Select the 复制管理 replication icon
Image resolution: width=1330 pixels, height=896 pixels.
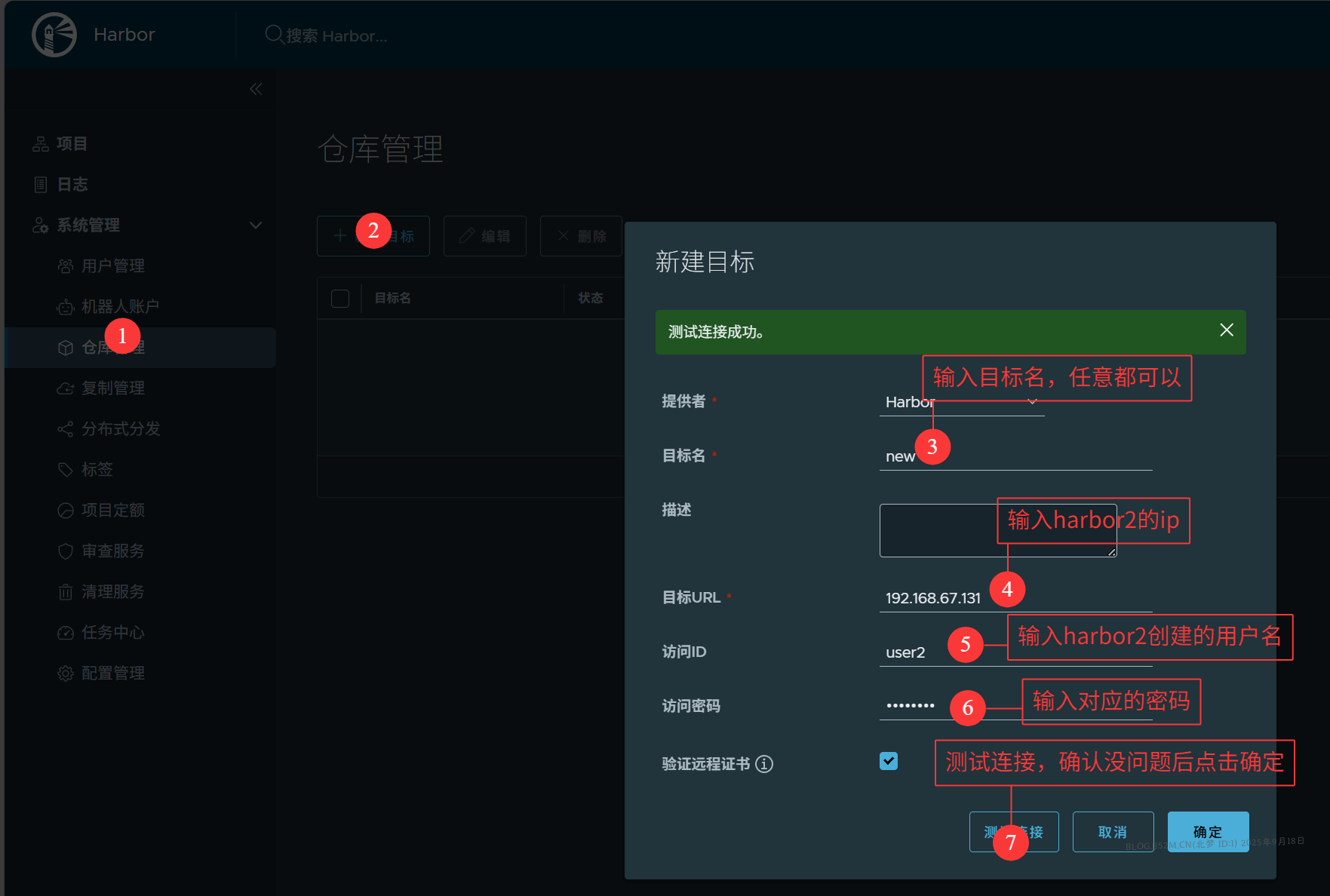tap(66, 388)
